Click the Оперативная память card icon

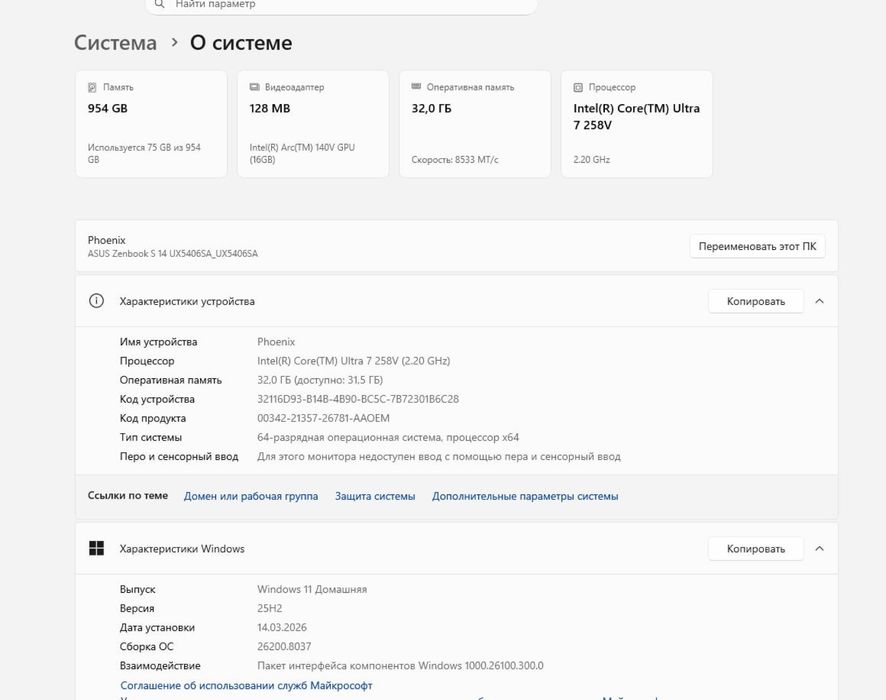tap(416, 86)
